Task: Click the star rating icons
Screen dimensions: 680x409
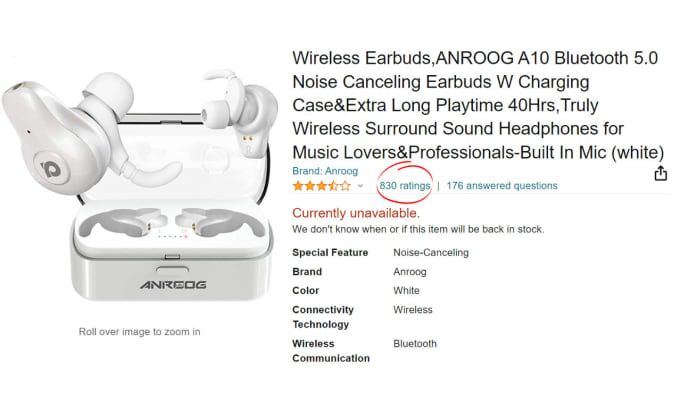Action: (322, 186)
